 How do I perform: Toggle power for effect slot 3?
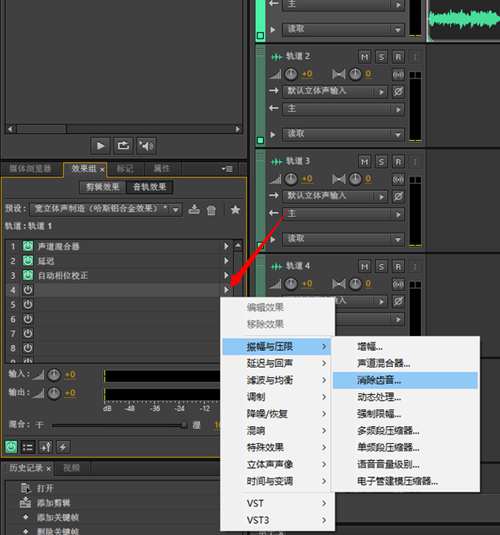click(x=28, y=275)
